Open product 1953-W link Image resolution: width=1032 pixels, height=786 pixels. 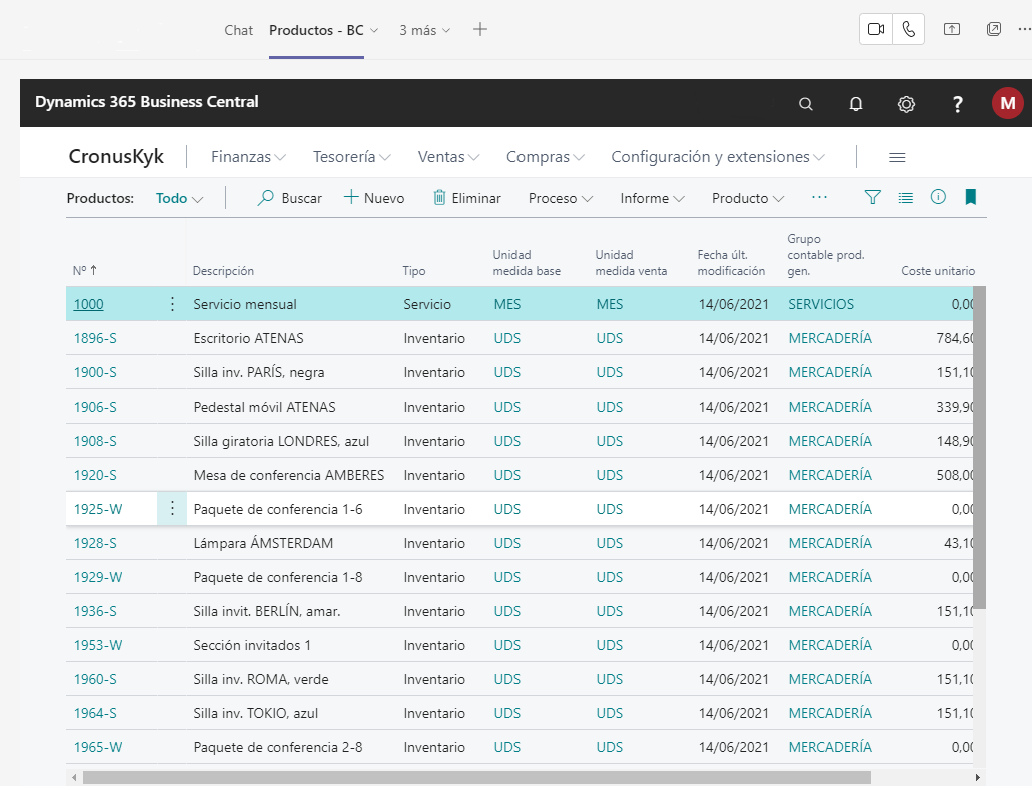pyautogui.click(x=97, y=645)
